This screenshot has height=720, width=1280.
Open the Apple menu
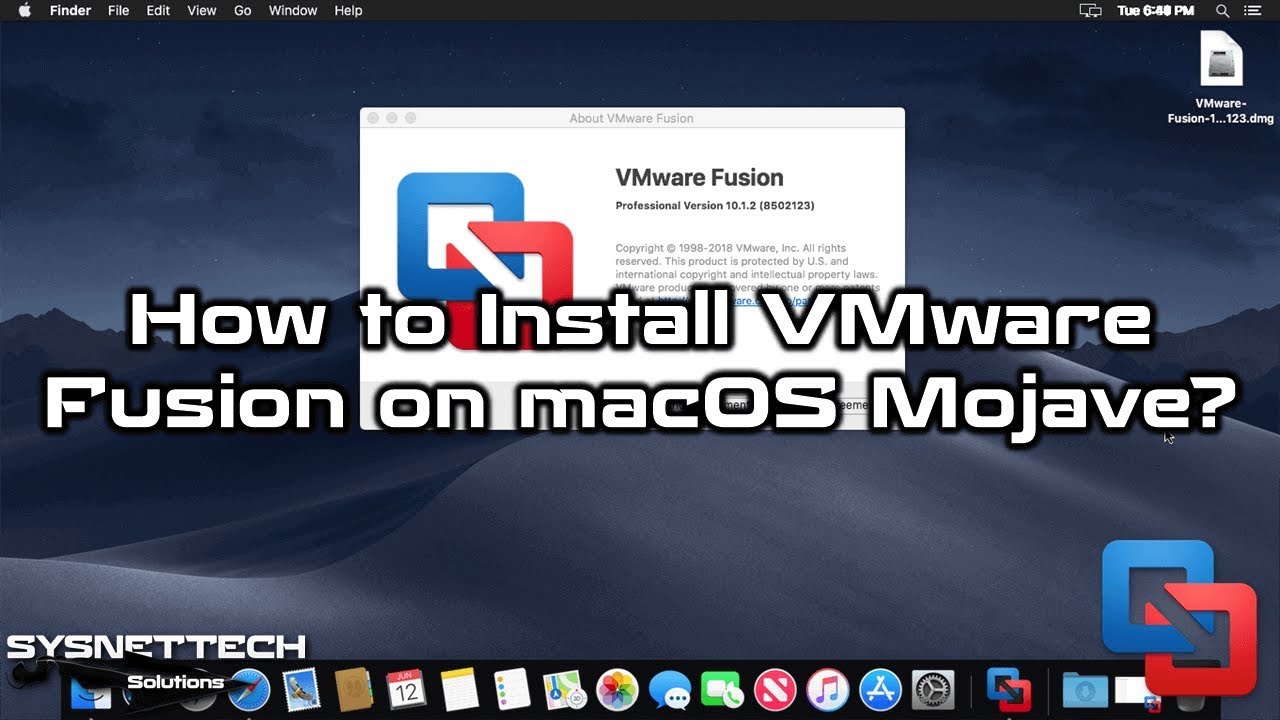point(25,10)
